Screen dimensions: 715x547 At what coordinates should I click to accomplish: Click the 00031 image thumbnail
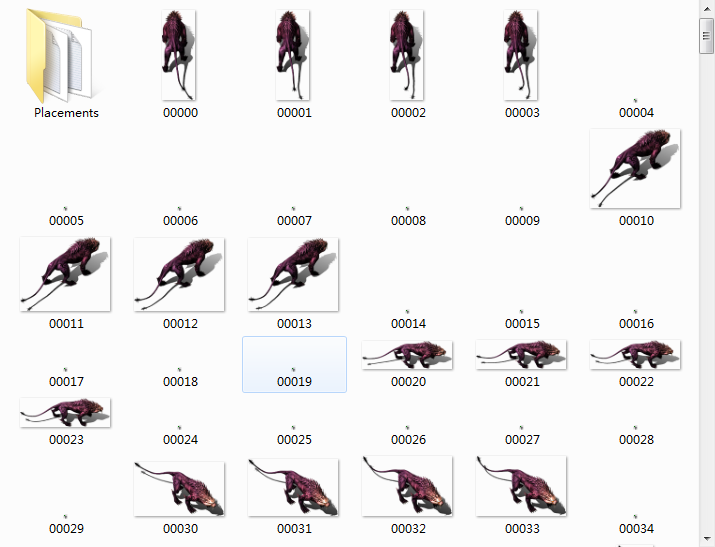[x=293, y=488]
